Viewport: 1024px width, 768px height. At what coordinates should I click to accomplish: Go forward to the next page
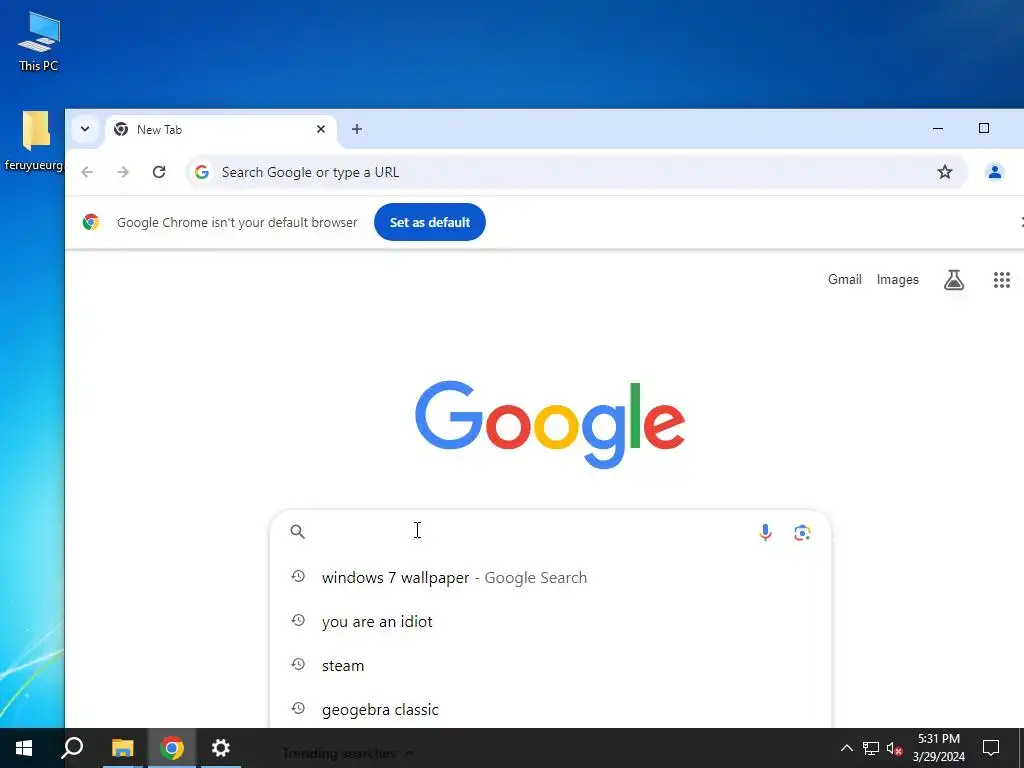[x=123, y=172]
